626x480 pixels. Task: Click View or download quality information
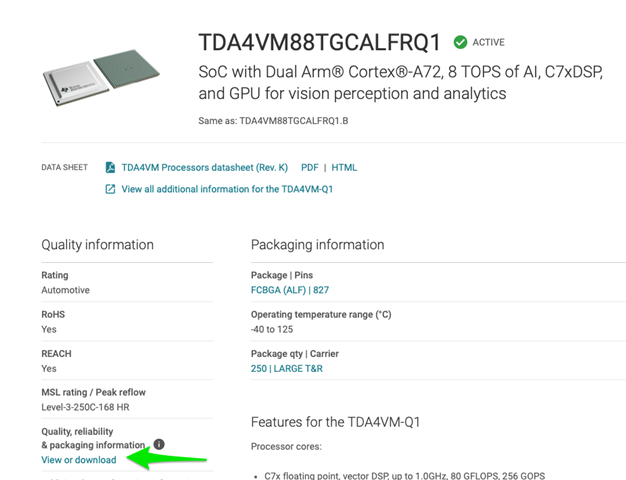[x=78, y=460]
